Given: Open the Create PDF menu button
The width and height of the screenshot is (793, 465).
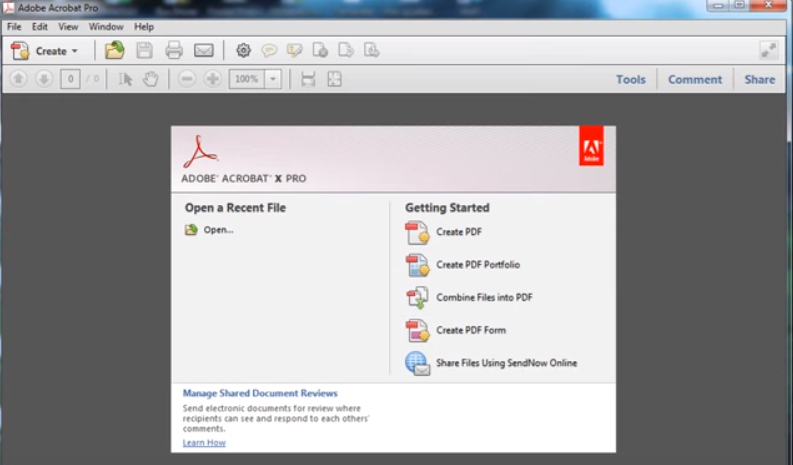Looking at the screenshot, I should tap(44, 51).
